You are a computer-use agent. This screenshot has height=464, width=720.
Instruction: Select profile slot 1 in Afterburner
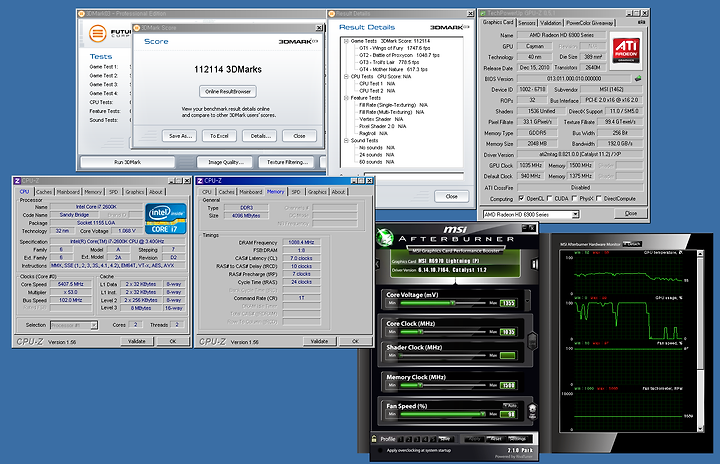[399, 439]
